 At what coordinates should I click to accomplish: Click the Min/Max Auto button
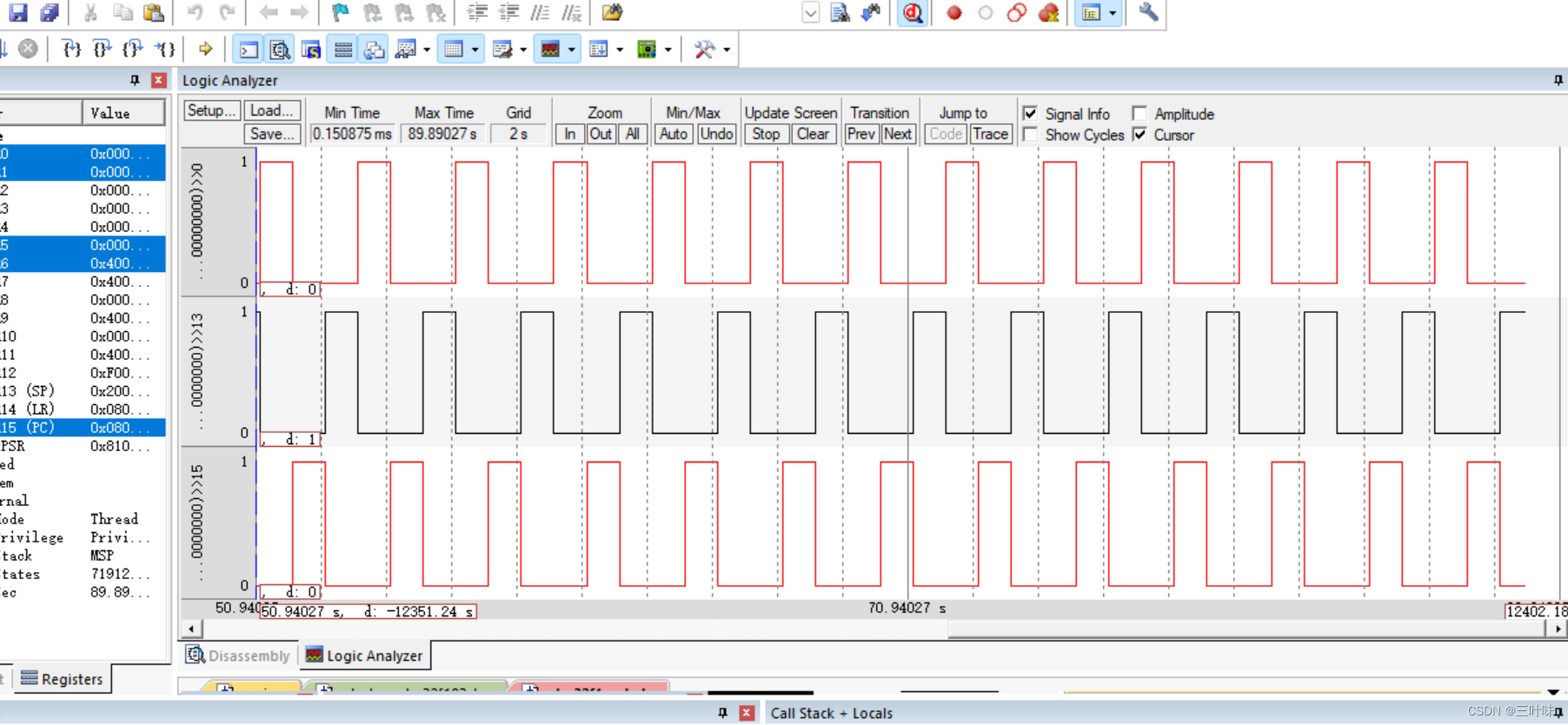point(673,134)
